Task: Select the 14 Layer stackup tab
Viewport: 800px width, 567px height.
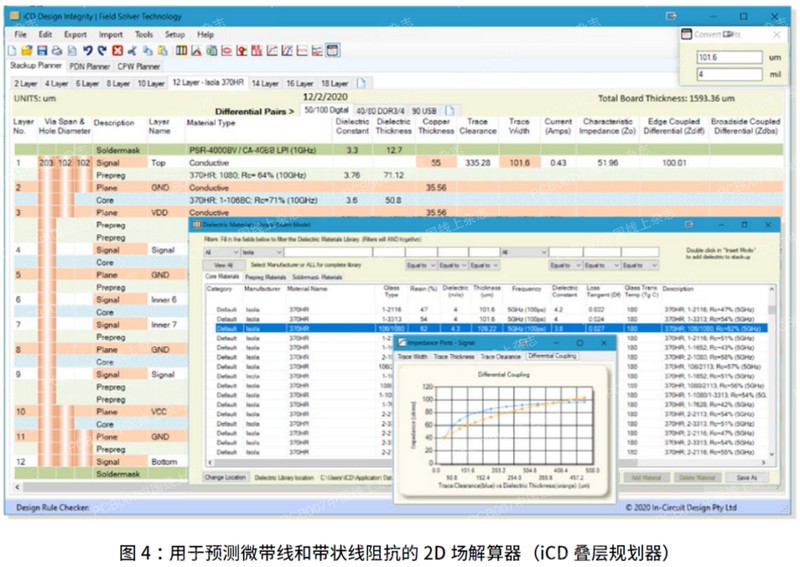Action: point(265,83)
